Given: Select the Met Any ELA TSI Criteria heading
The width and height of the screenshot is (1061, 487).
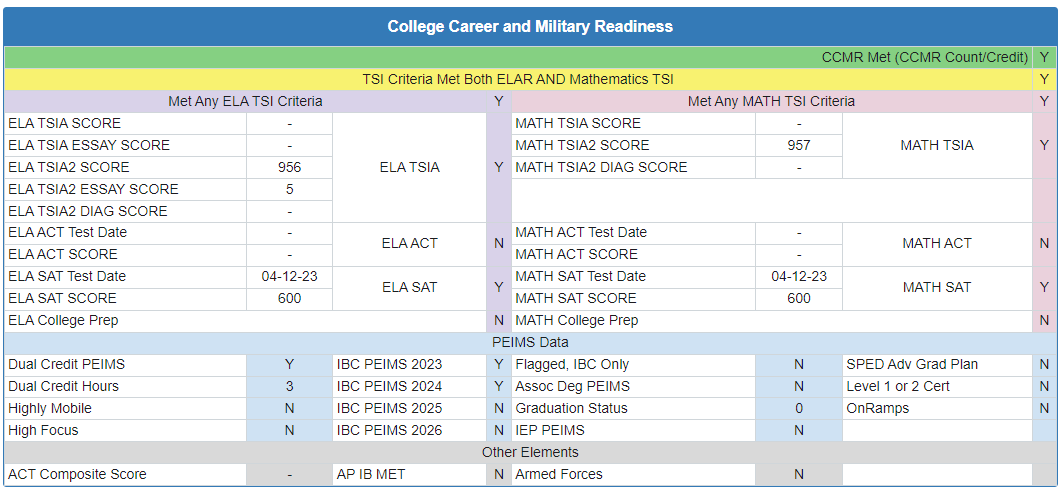Looking at the screenshot, I should click(x=245, y=101).
